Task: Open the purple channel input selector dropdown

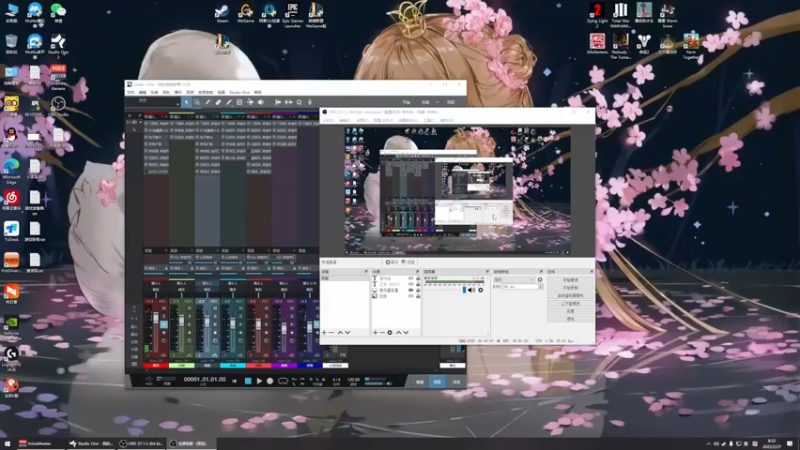Action: point(284,283)
